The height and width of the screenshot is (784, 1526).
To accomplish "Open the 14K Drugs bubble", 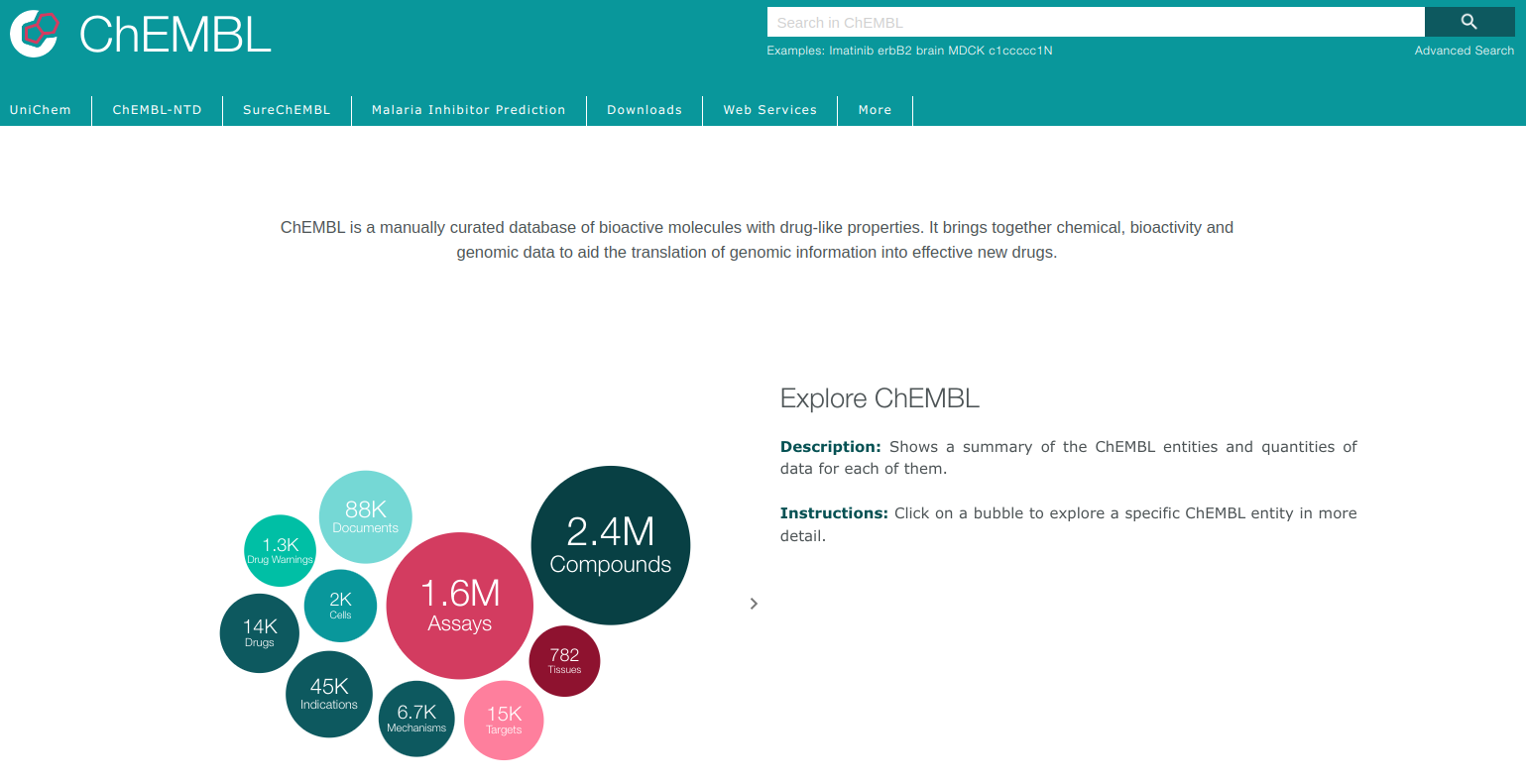I will pos(259,632).
